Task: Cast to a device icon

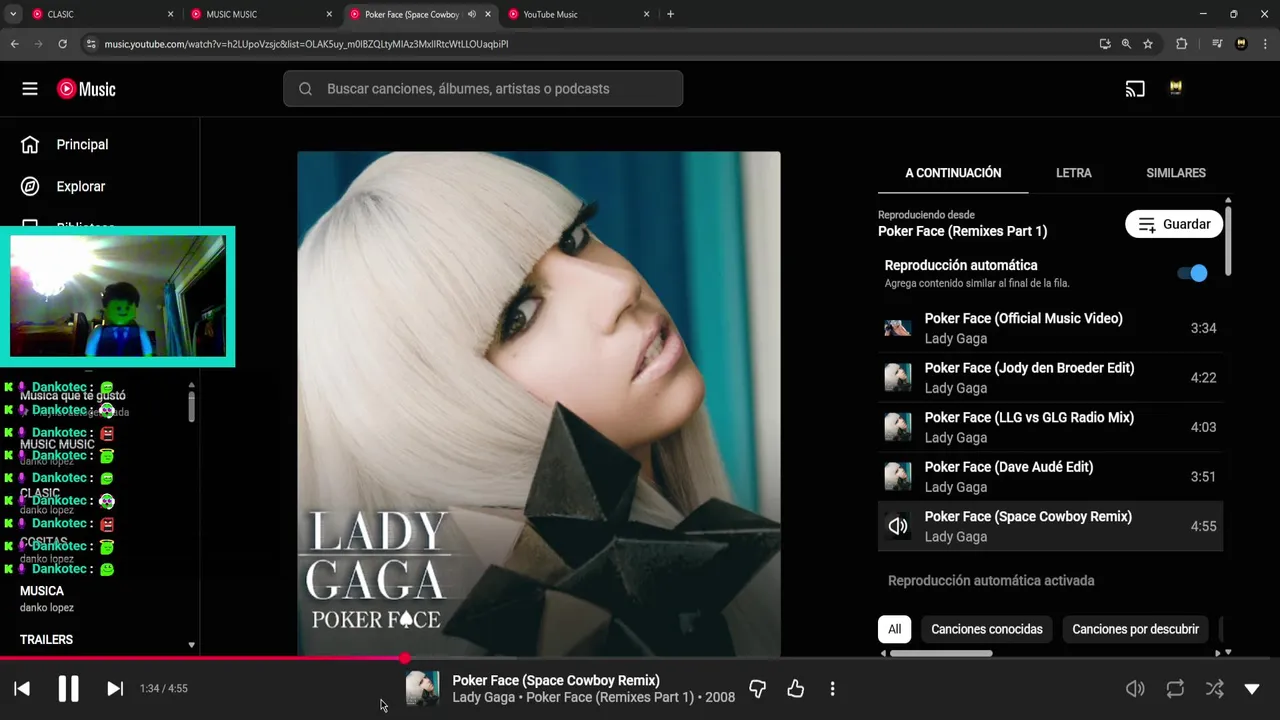Action: point(1135,89)
